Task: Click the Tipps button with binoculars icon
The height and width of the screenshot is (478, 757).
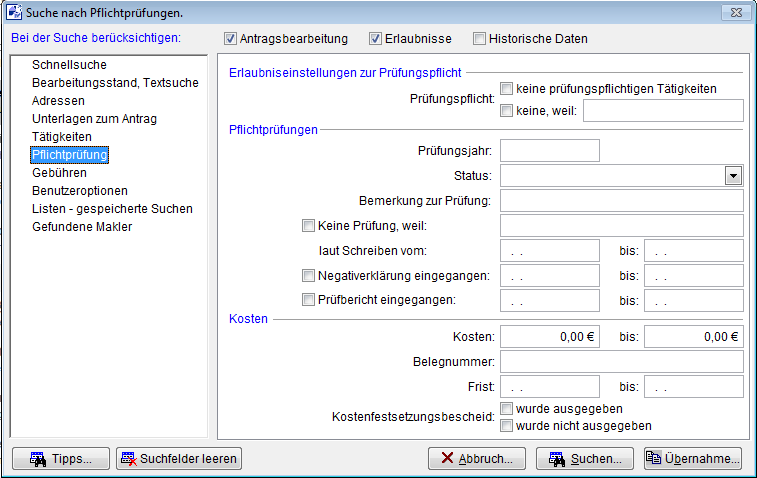Action: [60, 459]
